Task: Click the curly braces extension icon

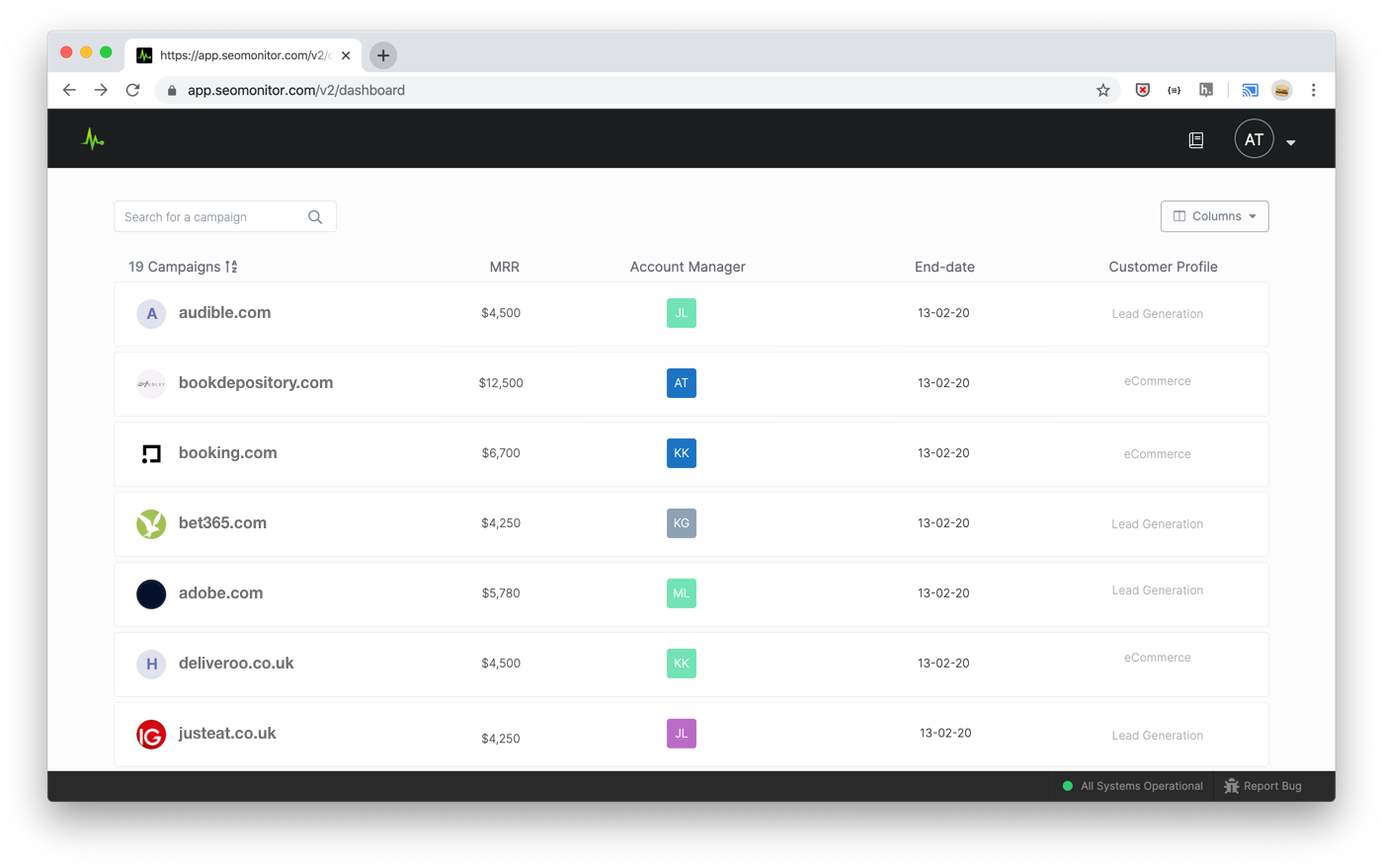Action: coord(1174,90)
